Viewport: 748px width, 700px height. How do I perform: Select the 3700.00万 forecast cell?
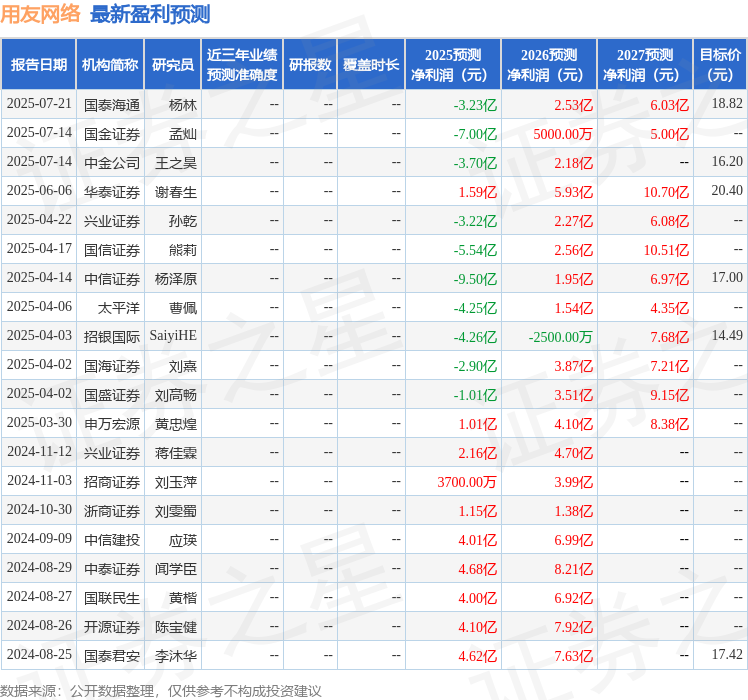tap(467, 482)
